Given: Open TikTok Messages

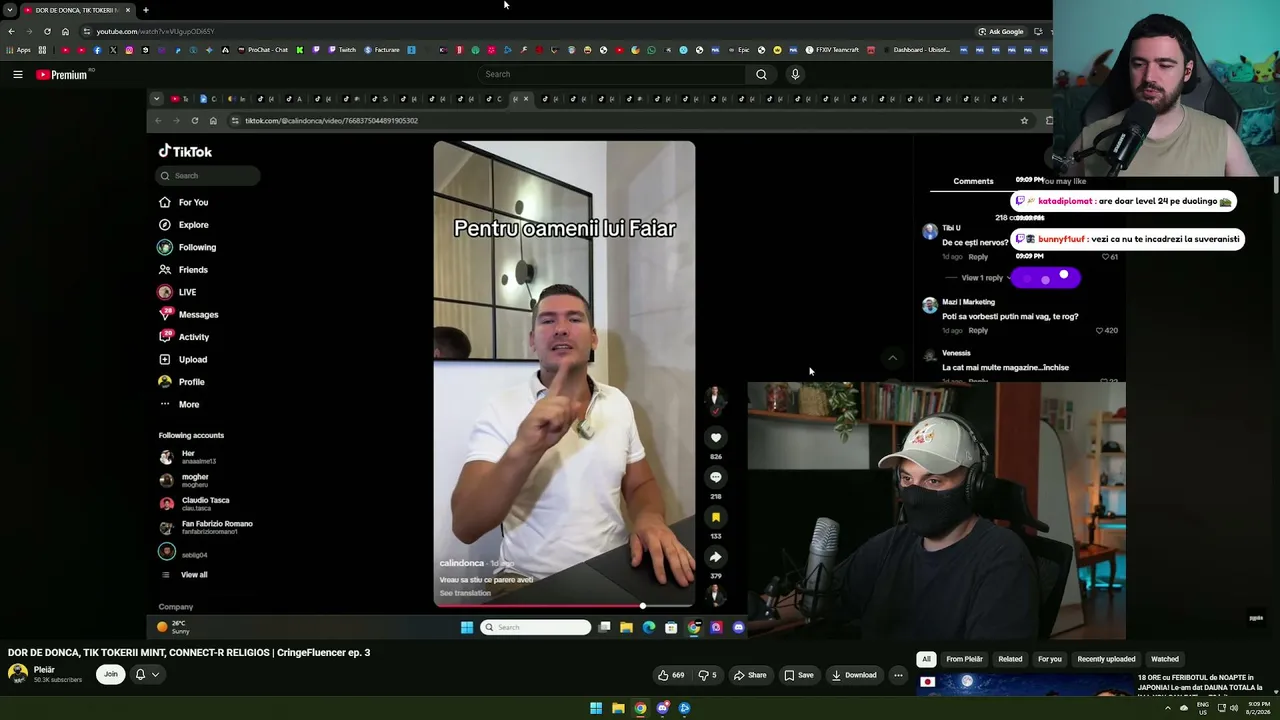Looking at the screenshot, I should coord(189,314).
